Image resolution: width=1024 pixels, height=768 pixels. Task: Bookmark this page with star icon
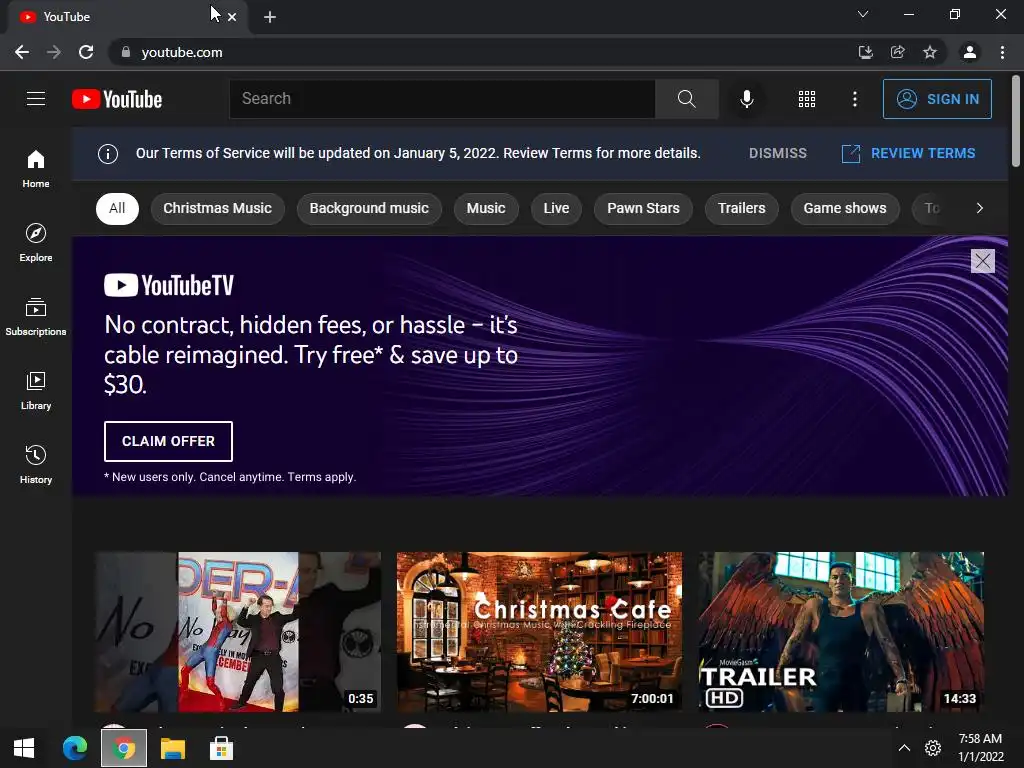(x=930, y=52)
